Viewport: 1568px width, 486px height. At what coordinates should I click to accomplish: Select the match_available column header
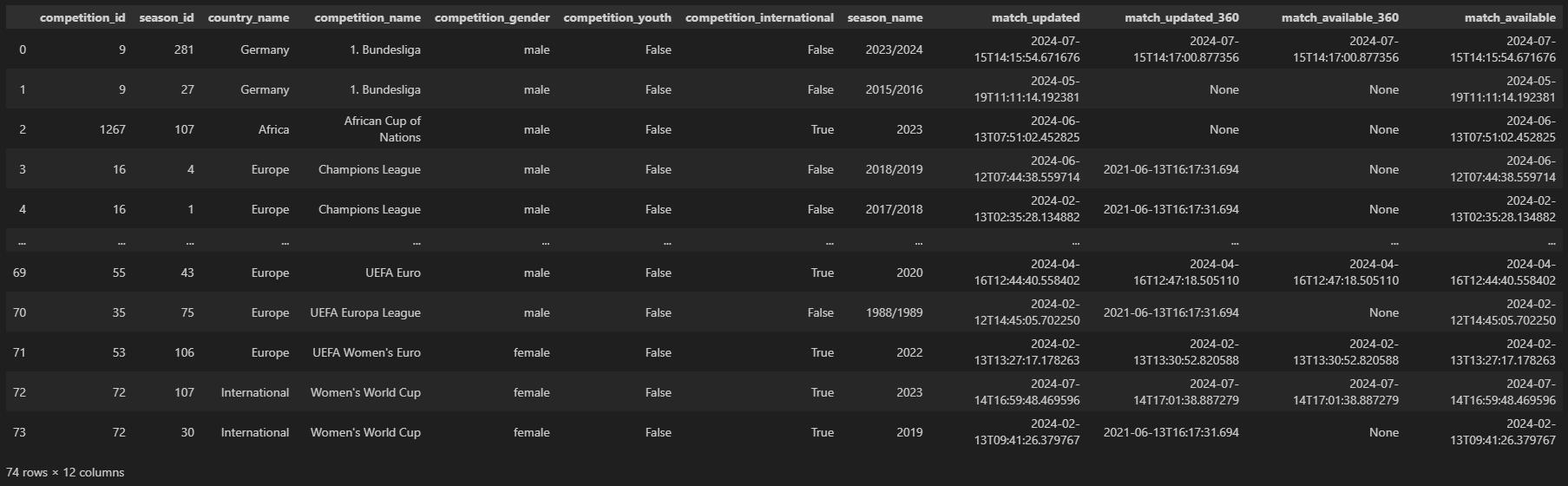pyautogui.click(x=1510, y=17)
